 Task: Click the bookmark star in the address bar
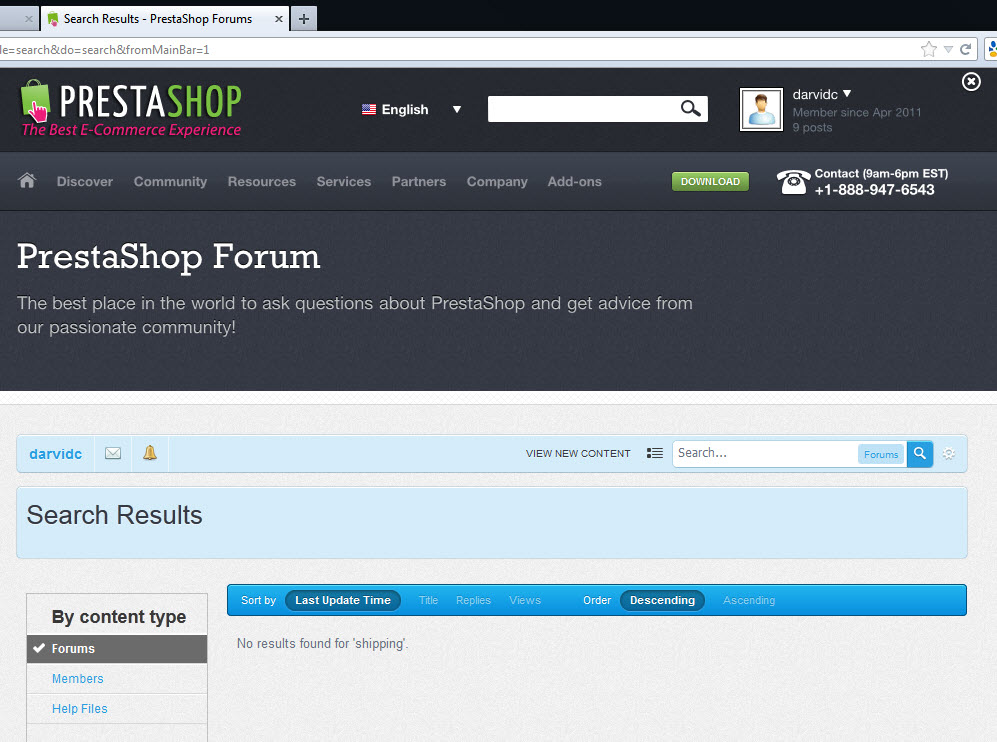coord(928,50)
